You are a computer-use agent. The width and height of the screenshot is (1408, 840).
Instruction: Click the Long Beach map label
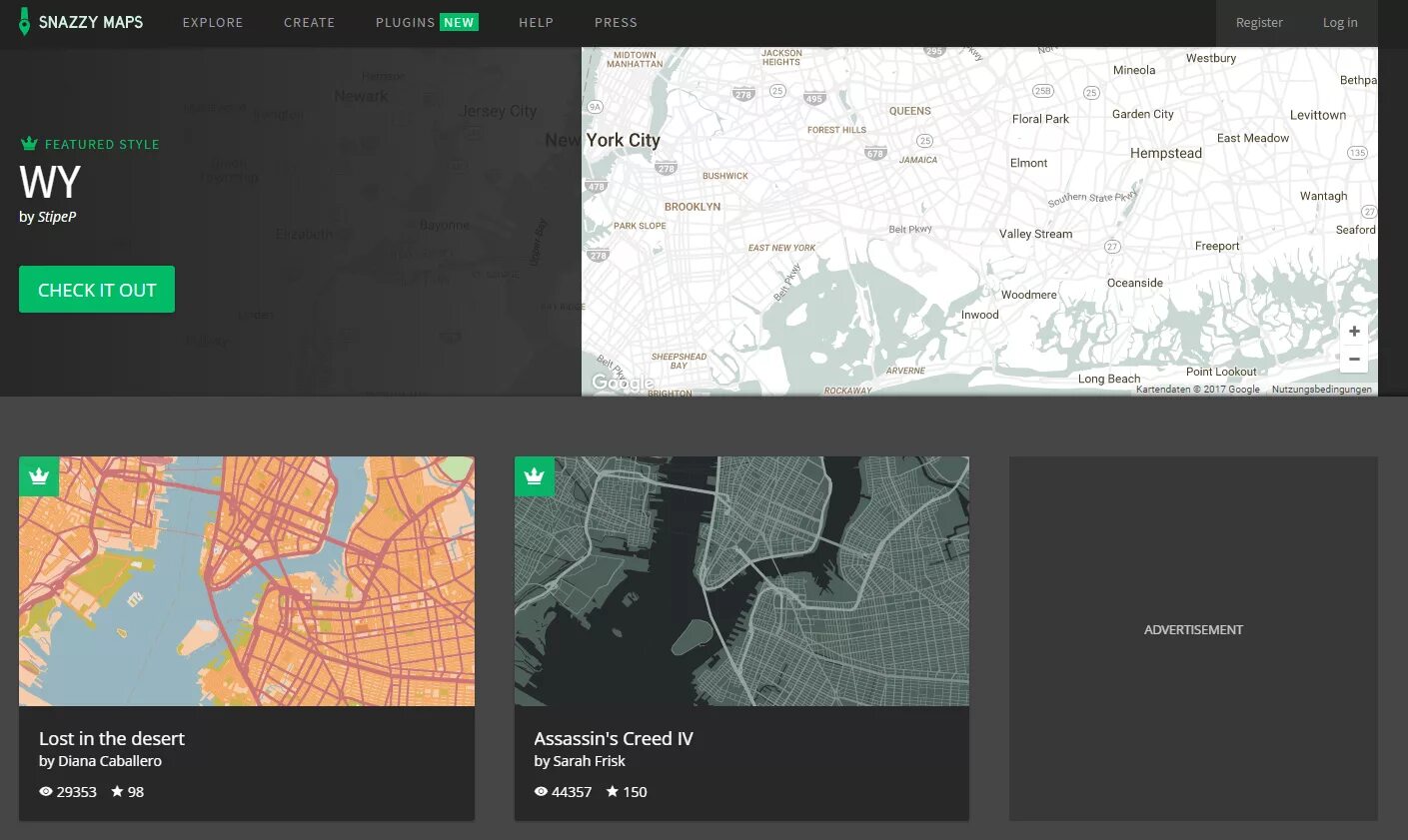1109,379
